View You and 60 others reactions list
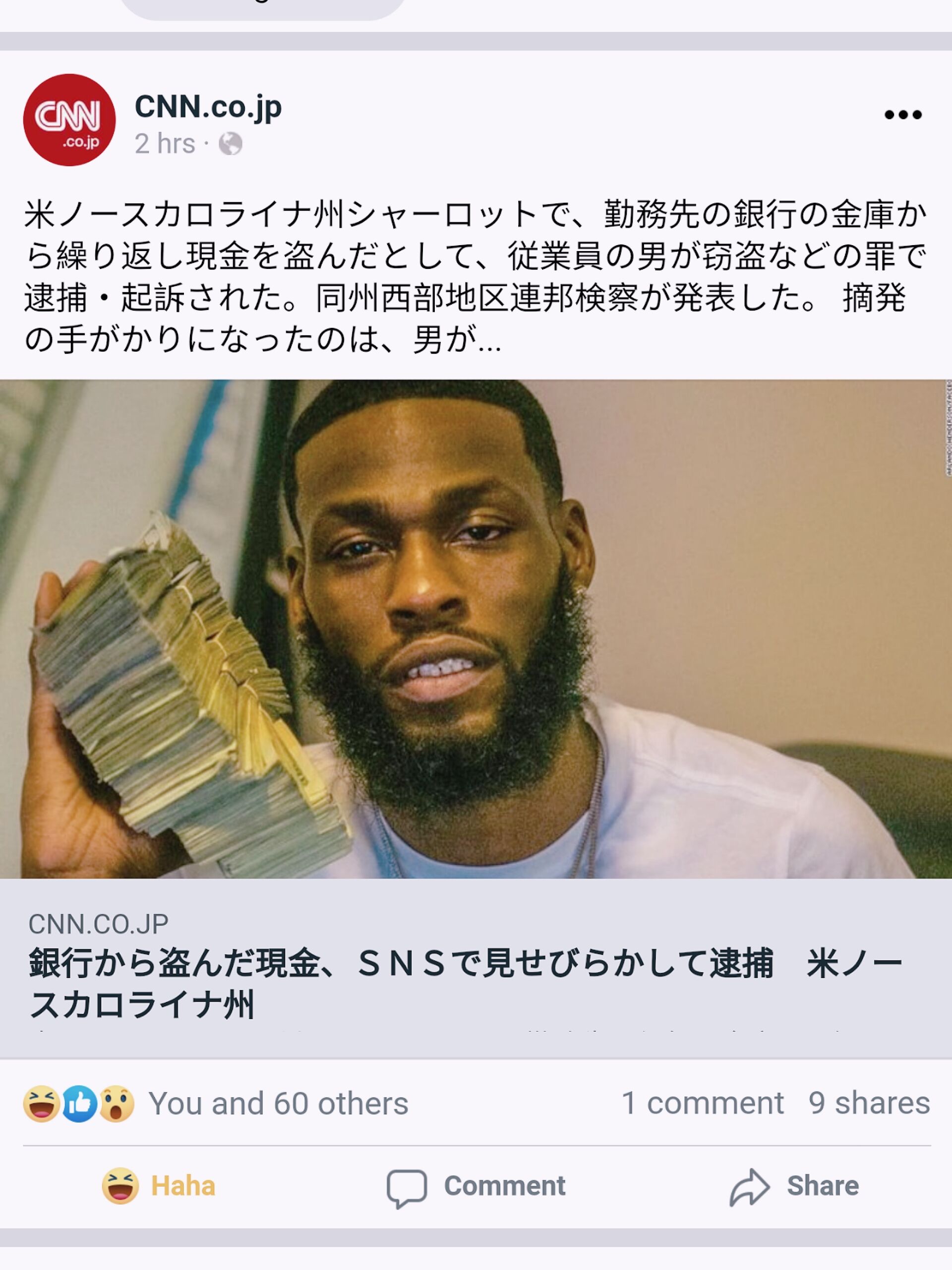 pyautogui.click(x=278, y=1103)
